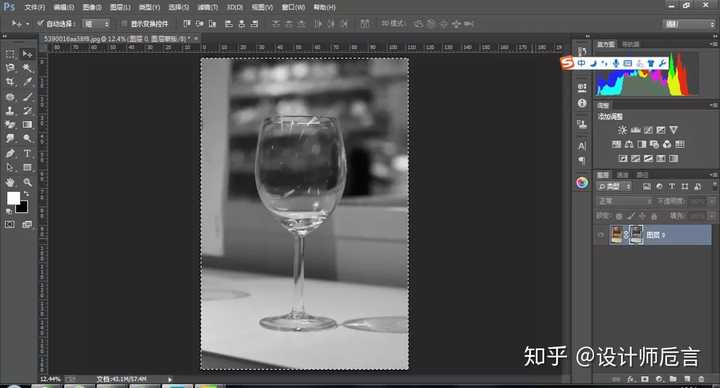The width and height of the screenshot is (720, 388).
Task: Select the Eraser tool
Action: coord(10,124)
